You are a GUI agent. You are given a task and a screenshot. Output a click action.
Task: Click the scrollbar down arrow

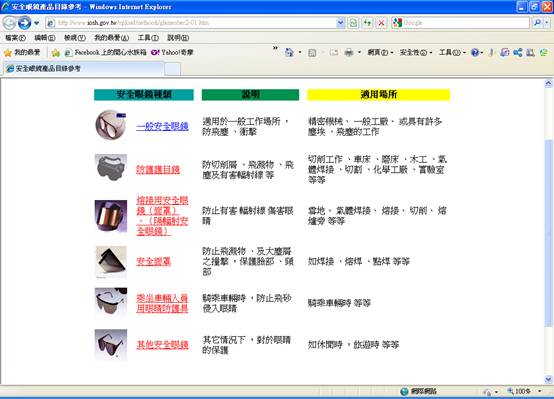[x=548, y=380]
